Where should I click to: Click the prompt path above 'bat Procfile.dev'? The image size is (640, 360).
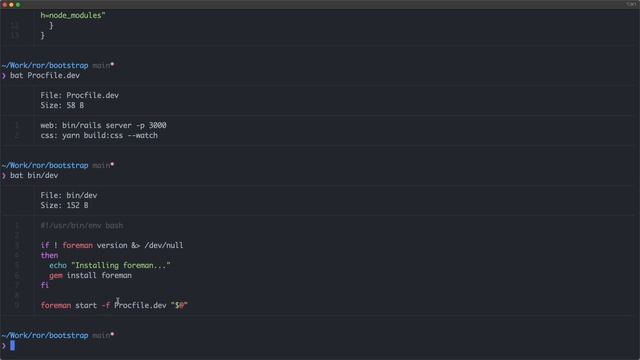(x=44, y=65)
